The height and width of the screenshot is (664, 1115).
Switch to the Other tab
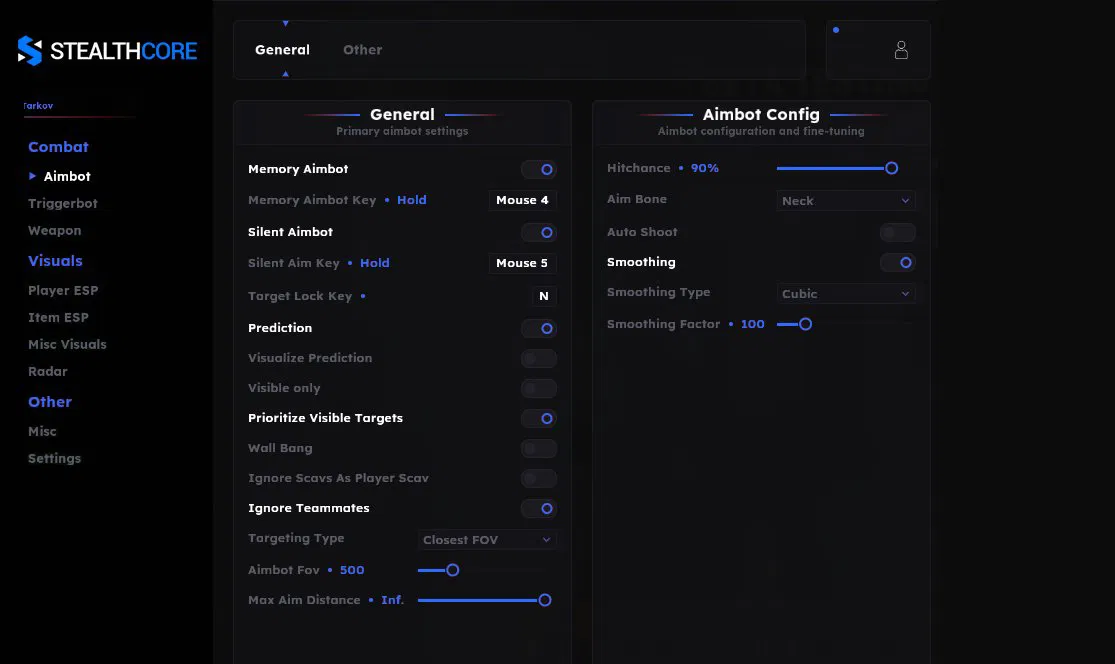tap(362, 50)
